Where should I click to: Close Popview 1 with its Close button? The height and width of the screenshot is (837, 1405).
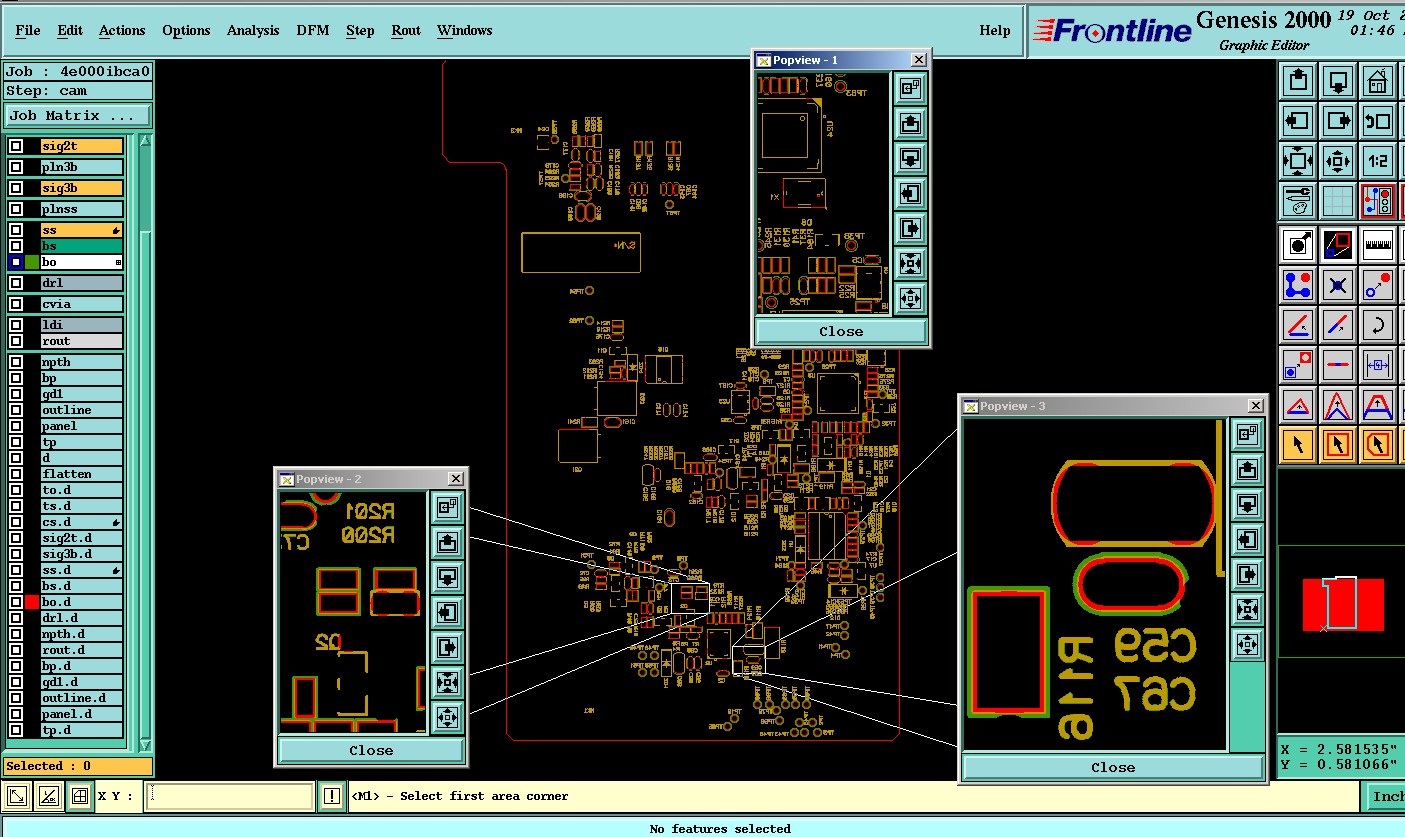pyautogui.click(x=841, y=331)
